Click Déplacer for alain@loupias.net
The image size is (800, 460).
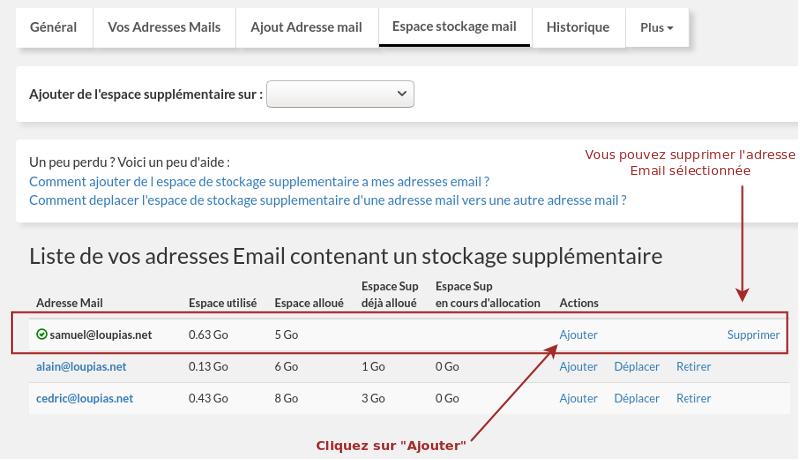(637, 367)
